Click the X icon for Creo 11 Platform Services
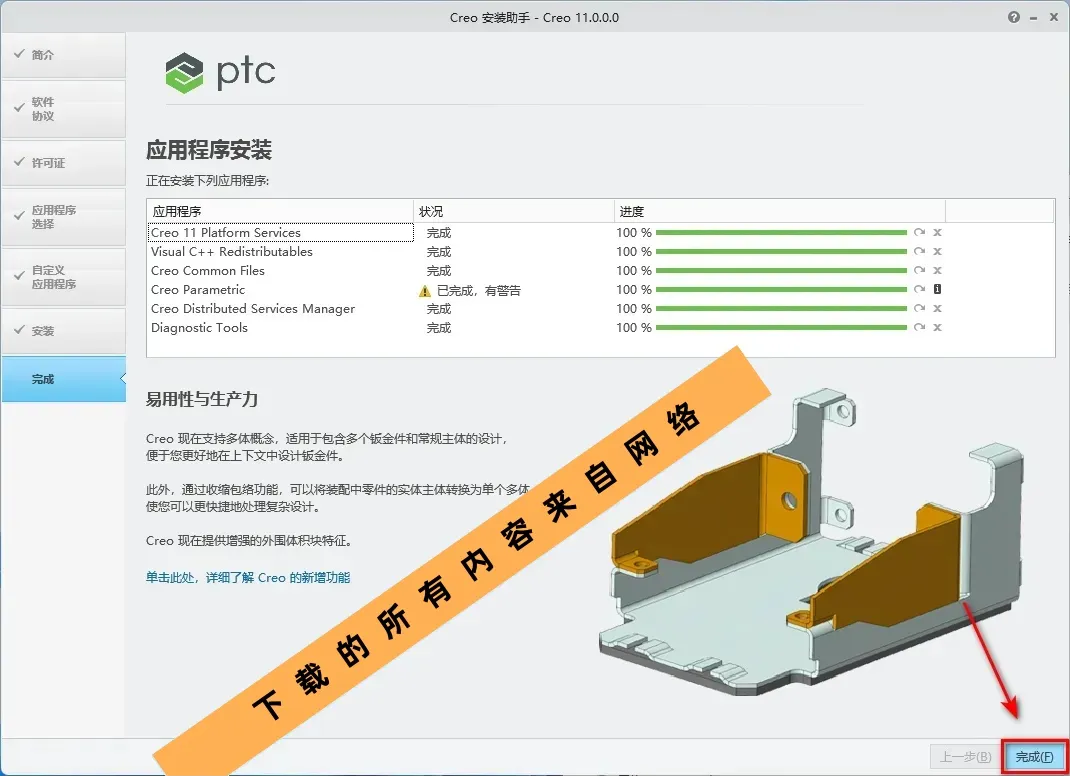Viewport: 1071px width, 777px height. (938, 232)
